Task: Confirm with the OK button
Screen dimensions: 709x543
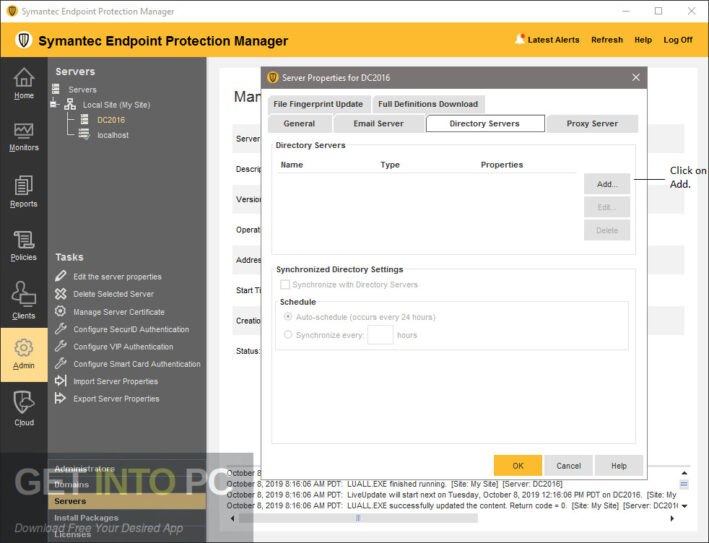Action: click(518, 465)
